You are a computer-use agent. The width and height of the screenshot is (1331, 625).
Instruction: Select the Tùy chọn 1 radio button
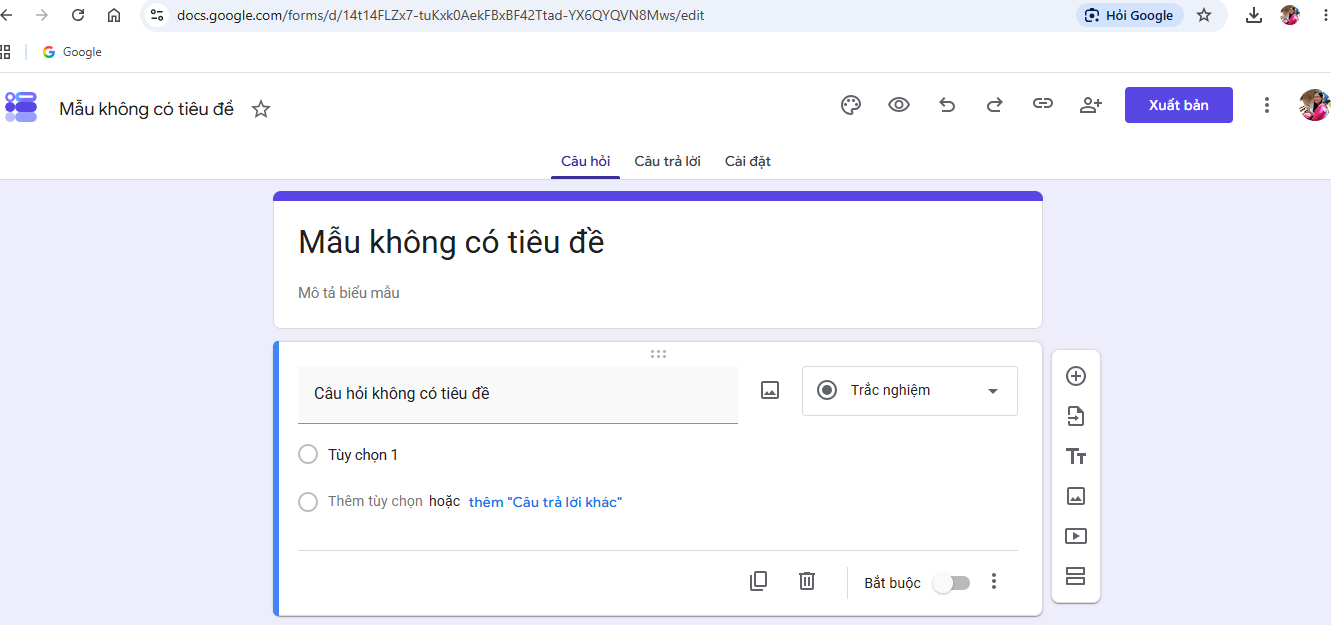click(308, 455)
